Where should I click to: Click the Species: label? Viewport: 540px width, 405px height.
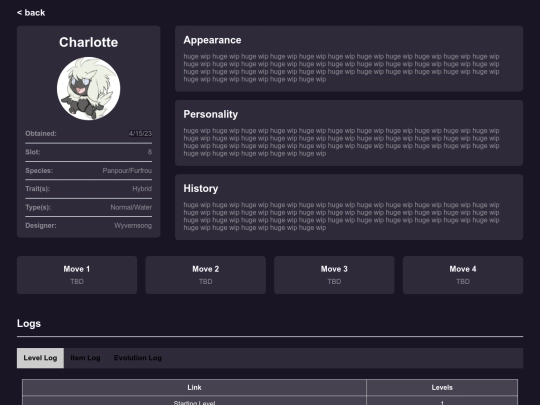pyautogui.click(x=39, y=170)
